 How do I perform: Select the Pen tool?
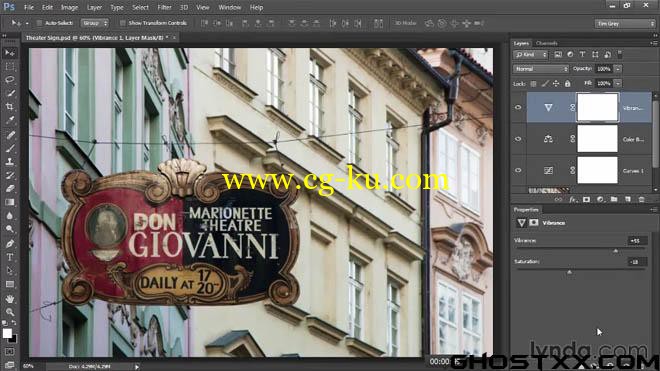point(10,243)
